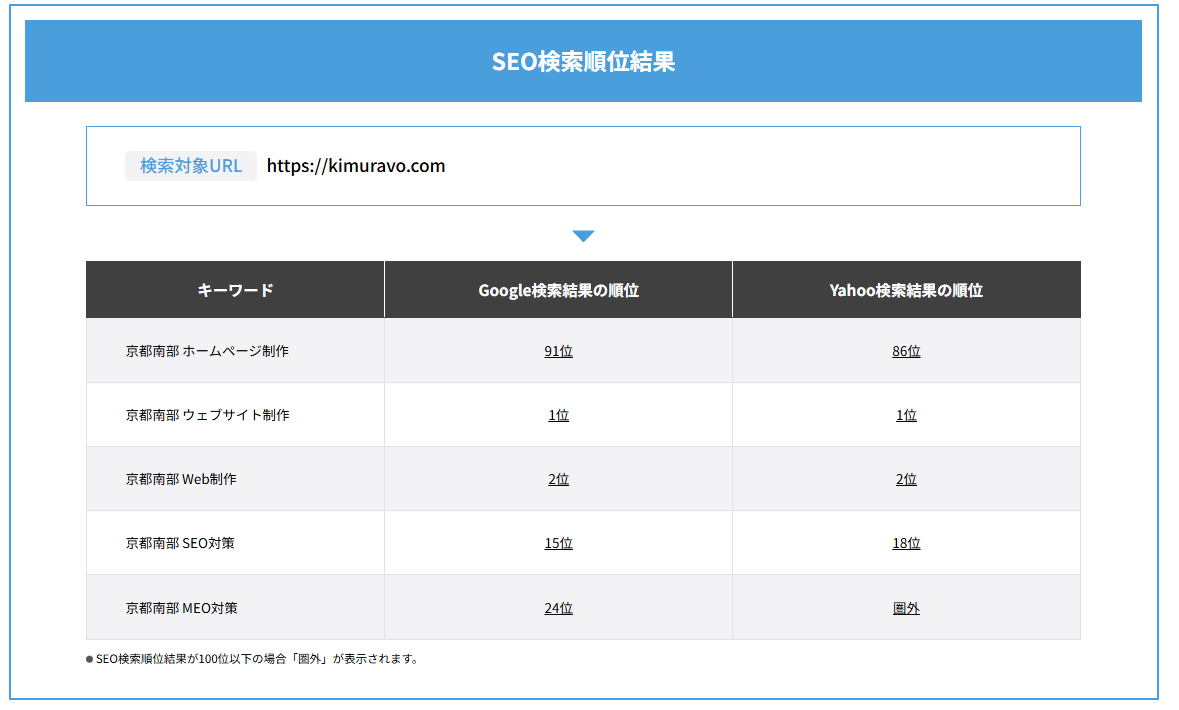Open the 2位 Google link for 京都南部 Web制作

pos(558,478)
